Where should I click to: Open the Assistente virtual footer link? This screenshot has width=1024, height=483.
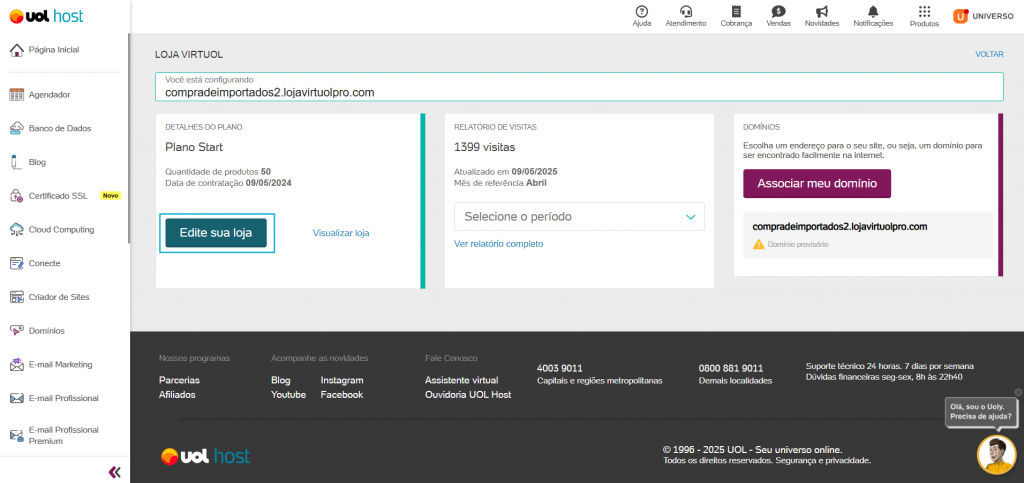(462, 380)
